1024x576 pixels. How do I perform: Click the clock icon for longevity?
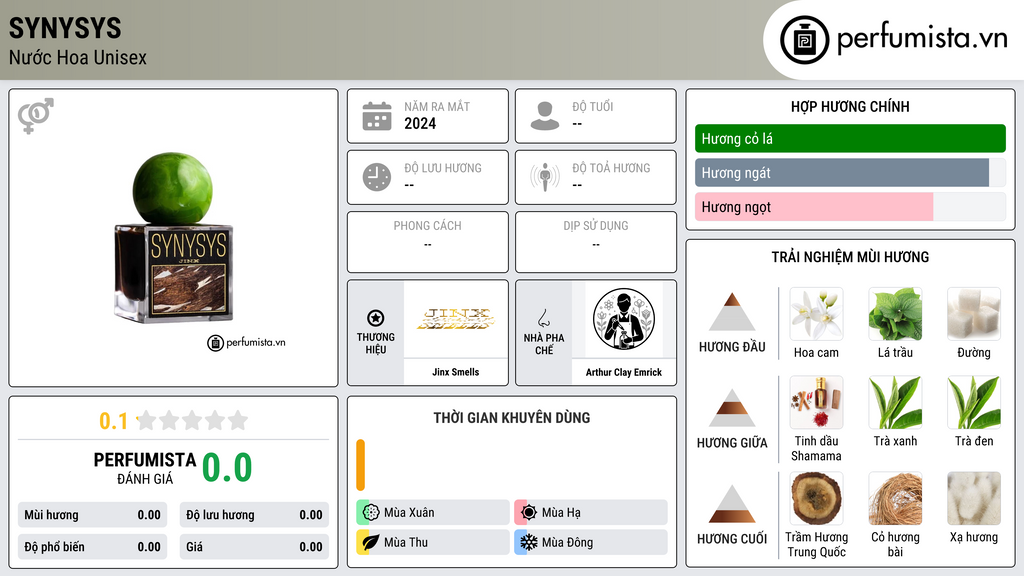(377, 177)
